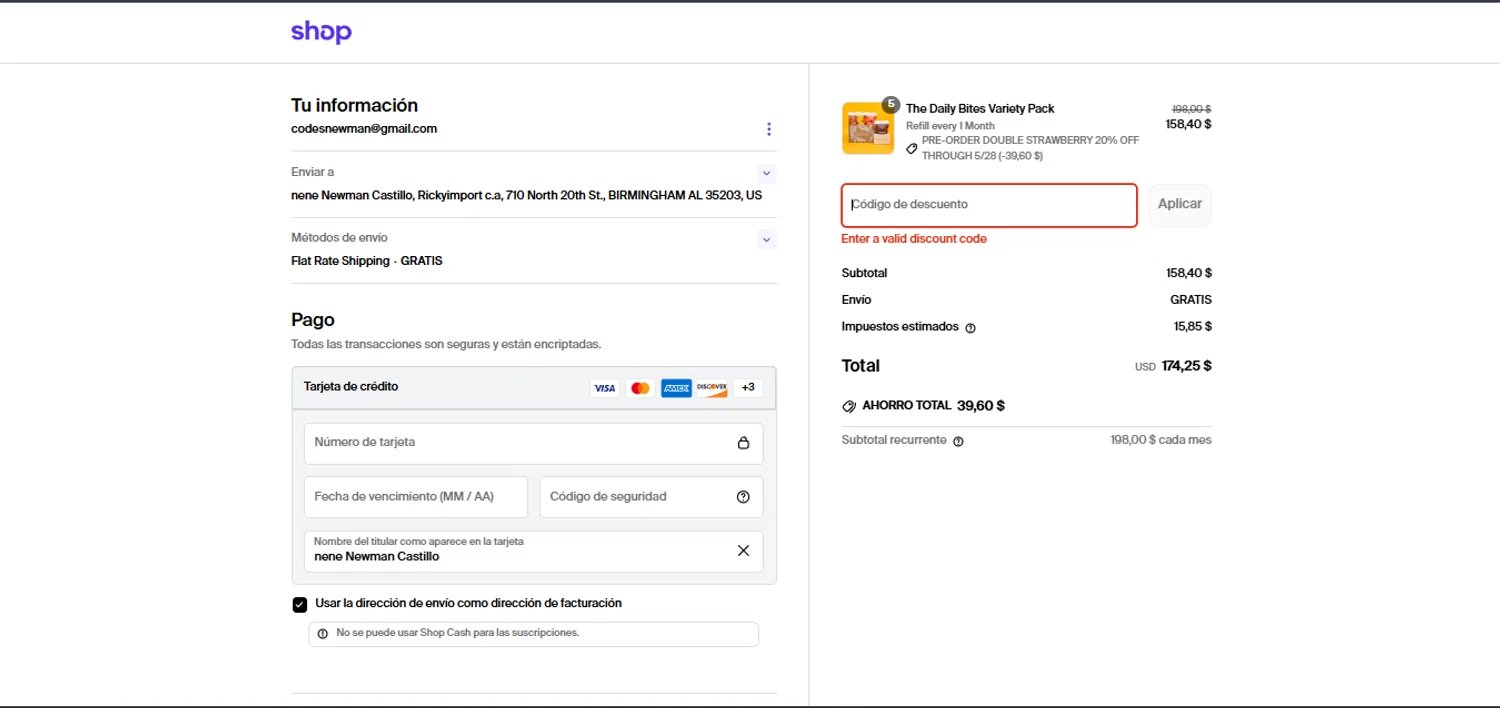Click the Aplicar discount button
Screen dimensions: 1500x708
(x=1179, y=204)
